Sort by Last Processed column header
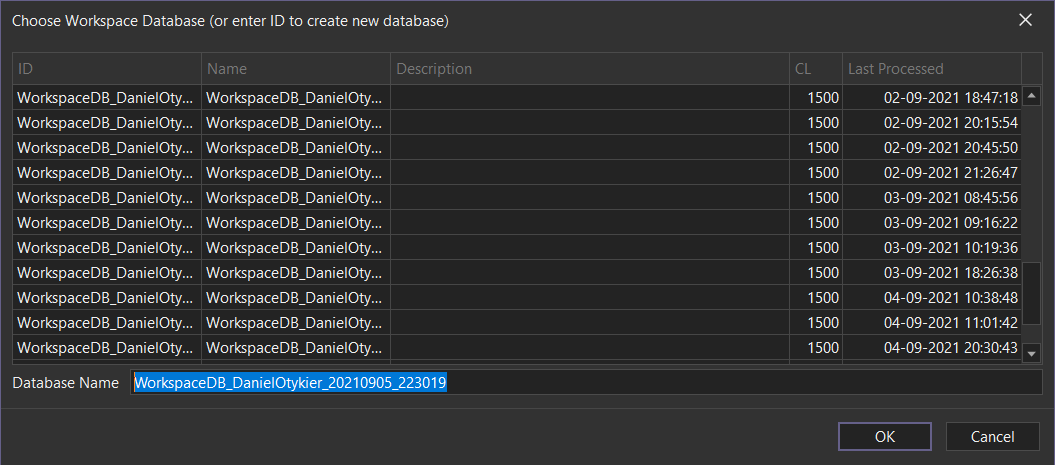The image size is (1055, 465). click(930, 69)
